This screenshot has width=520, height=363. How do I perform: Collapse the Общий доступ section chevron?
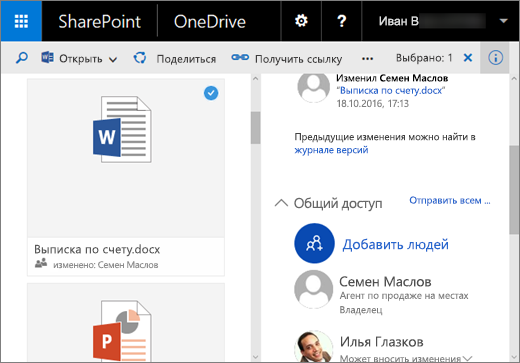point(281,203)
